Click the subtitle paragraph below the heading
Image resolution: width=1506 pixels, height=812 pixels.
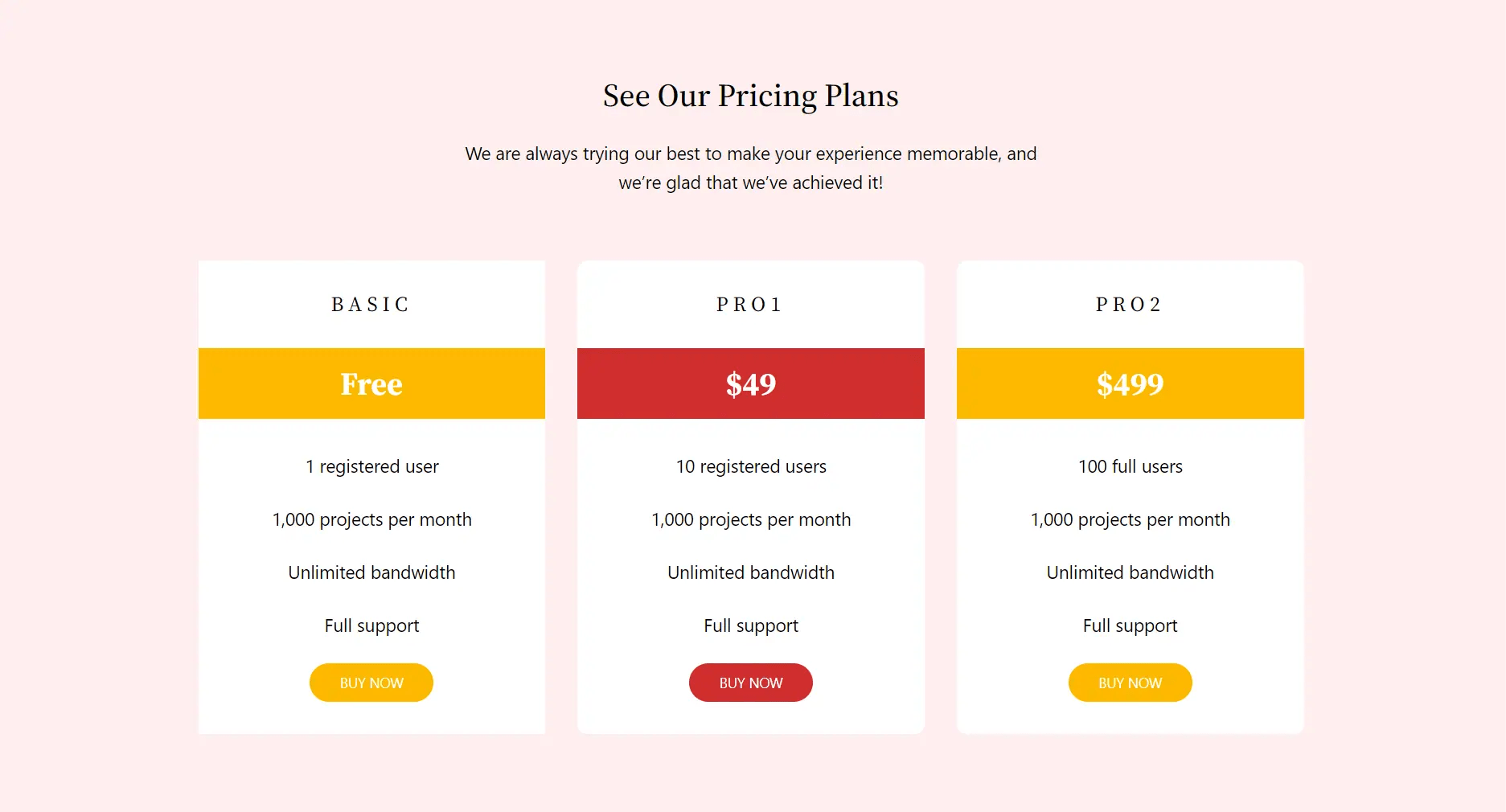pos(750,168)
